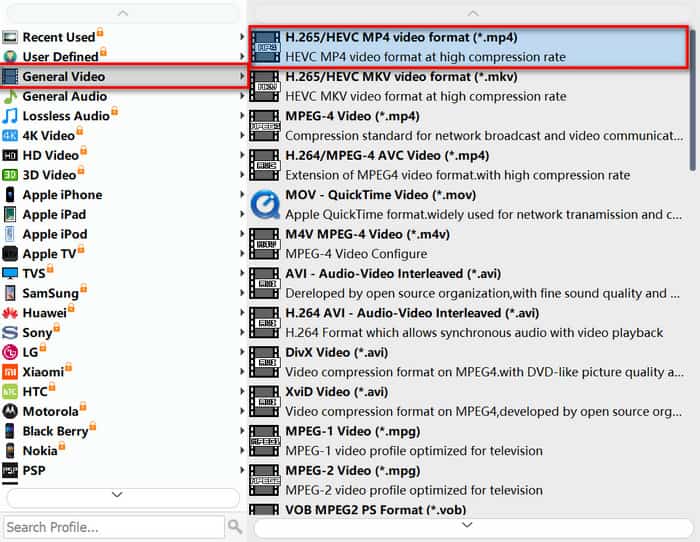Click the Apple iPad device icon
The image size is (700, 542).
(x=10, y=214)
